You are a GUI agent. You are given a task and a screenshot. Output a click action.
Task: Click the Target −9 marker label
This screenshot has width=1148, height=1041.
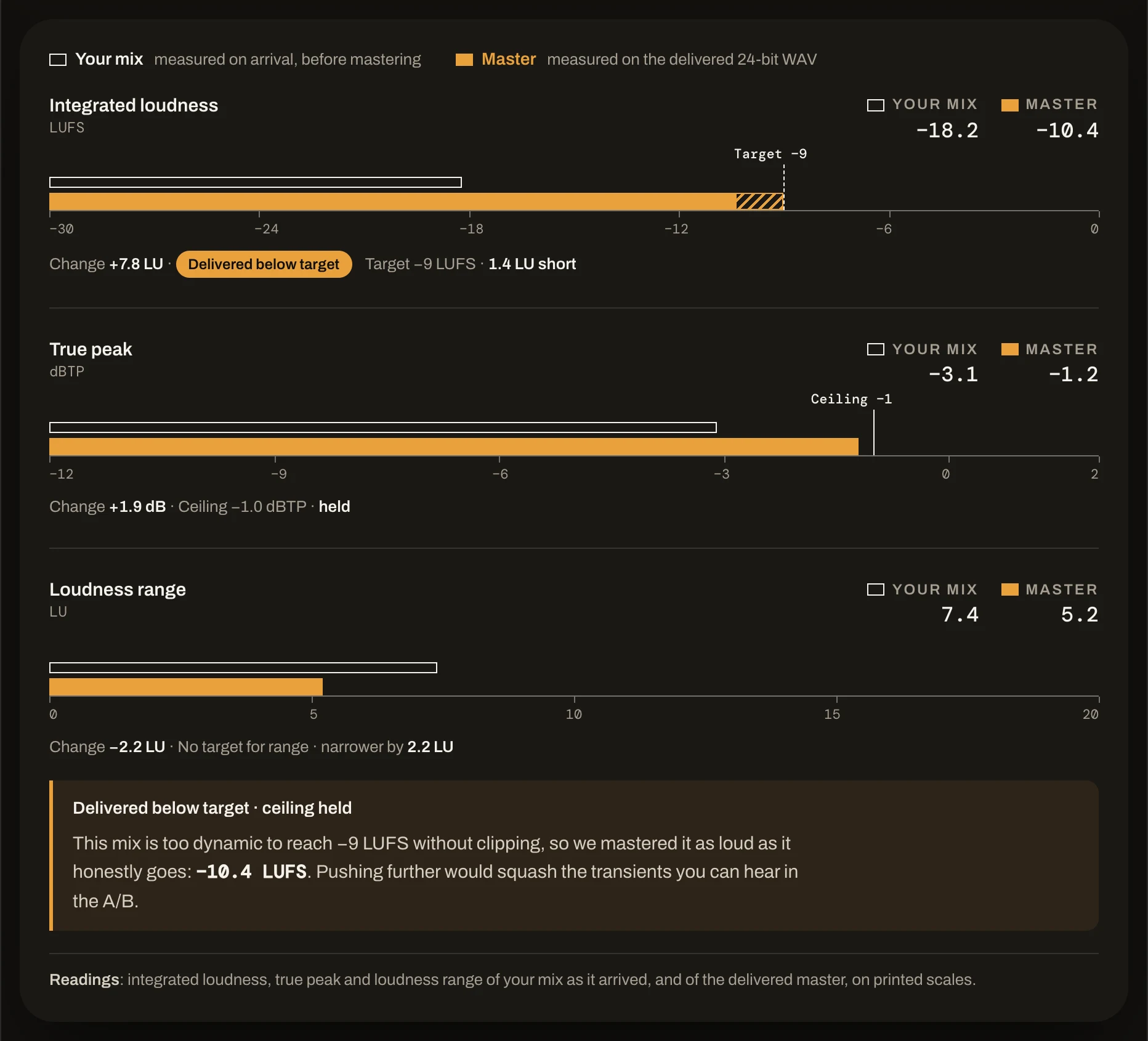coord(770,154)
